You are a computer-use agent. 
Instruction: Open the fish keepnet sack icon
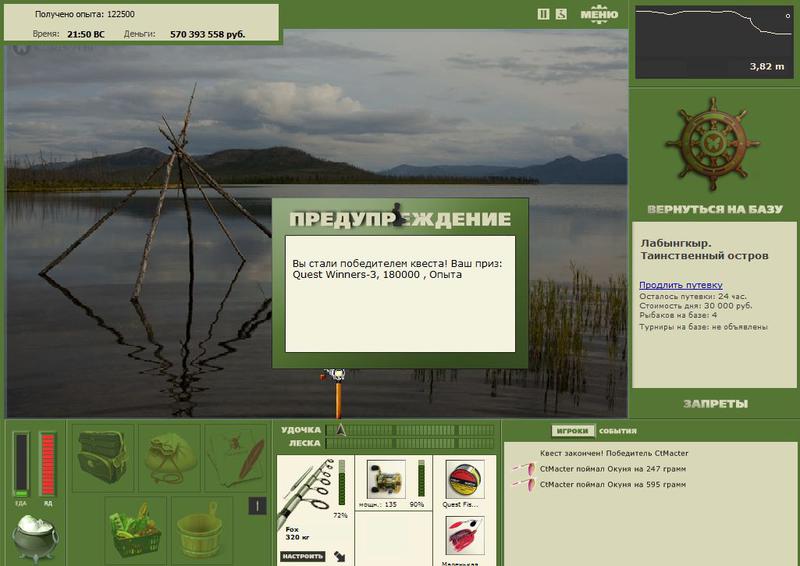[x=169, y=457]
